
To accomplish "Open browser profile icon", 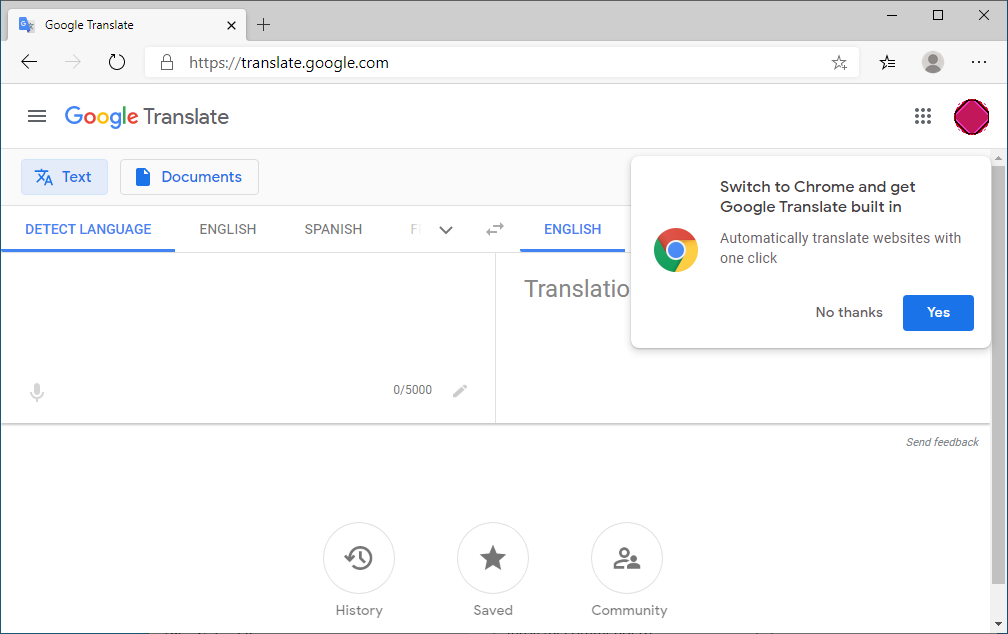I will point(932,62).
